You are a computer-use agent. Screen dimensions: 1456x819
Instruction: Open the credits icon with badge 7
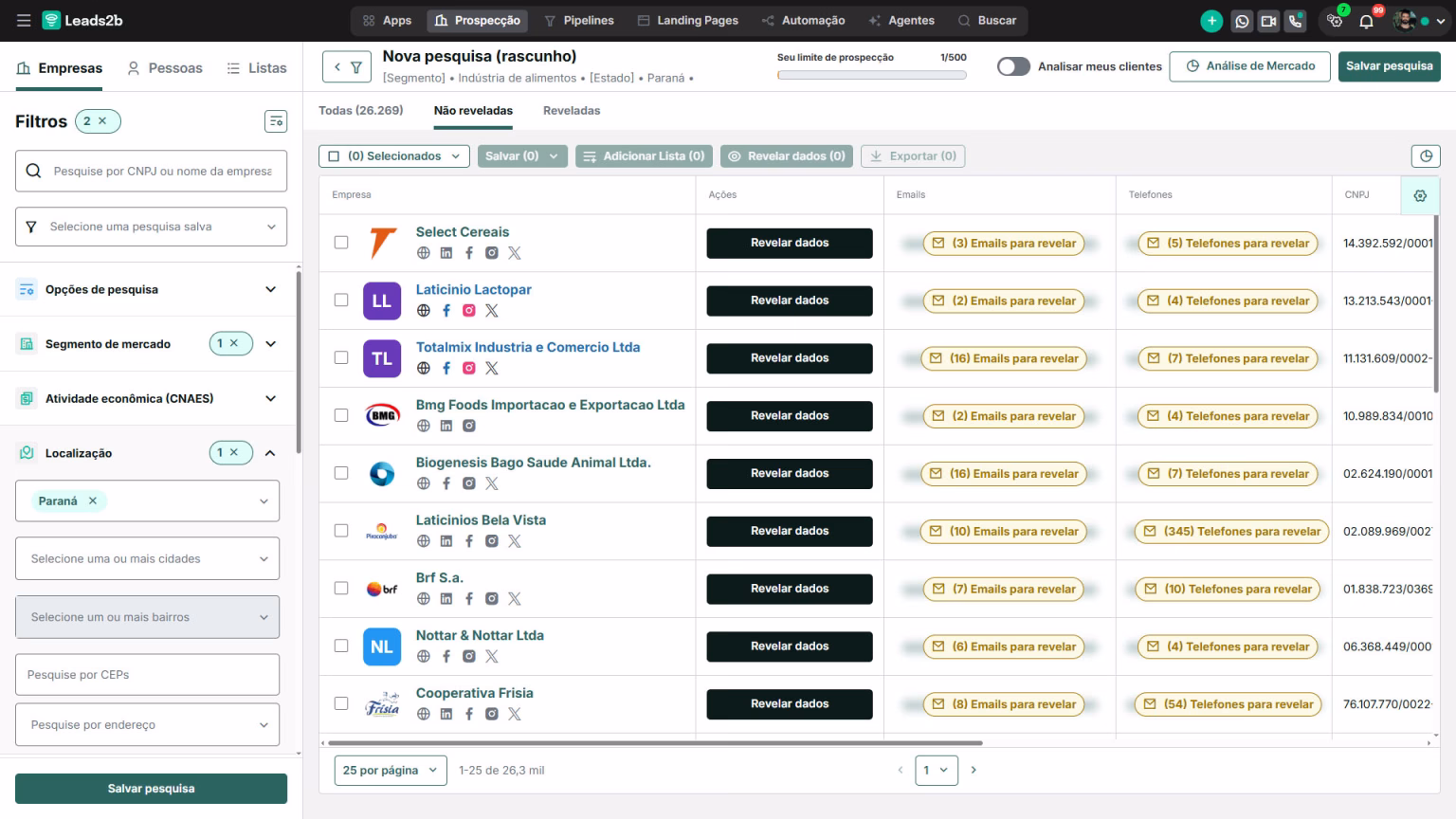pyautogui.click(x=1335, y=21)
